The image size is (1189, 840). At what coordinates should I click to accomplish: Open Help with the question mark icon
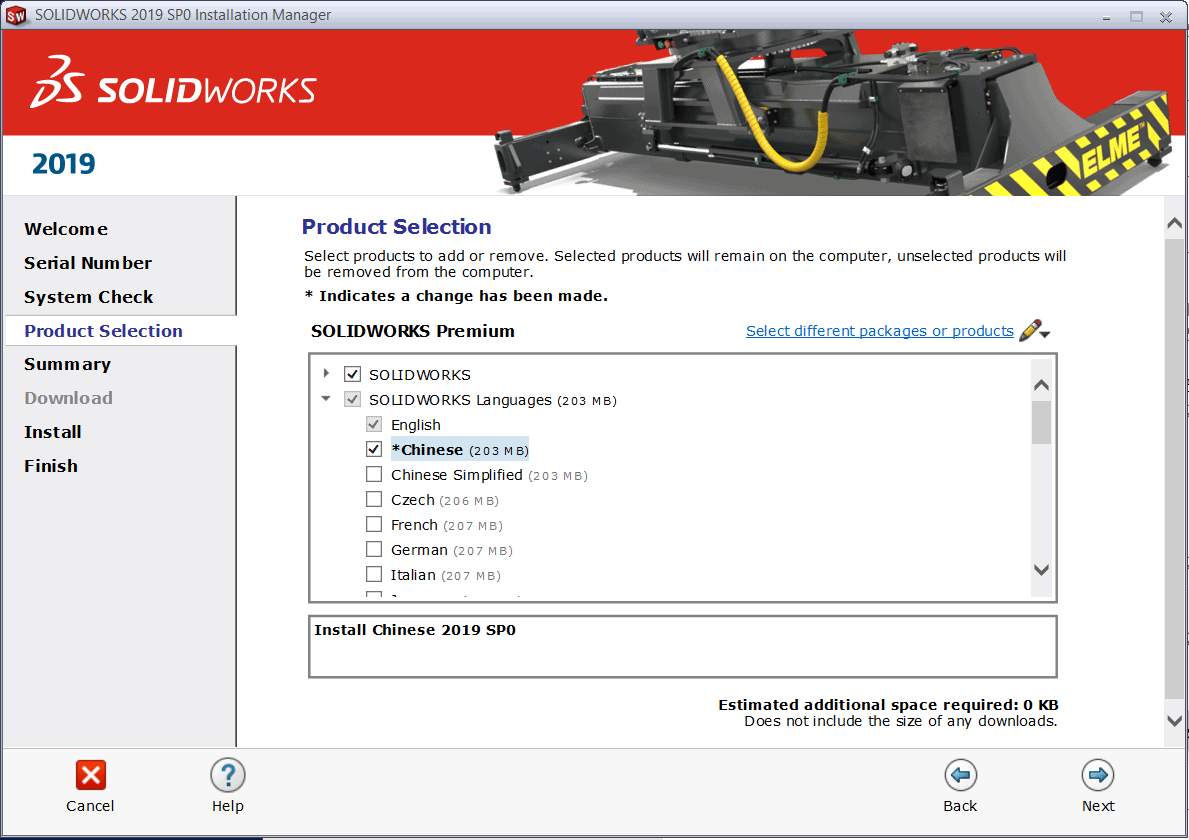coord(227,775)
